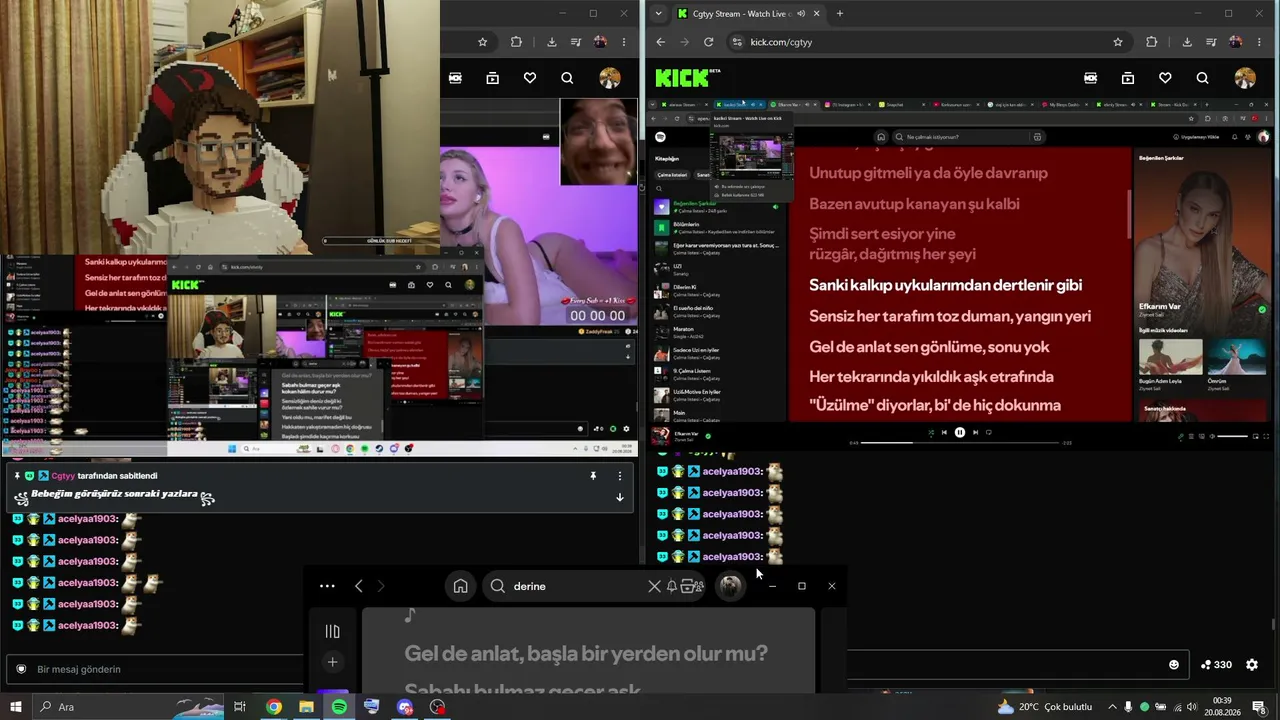Reload the kick.com/cgtyy page
Screen dimensions: 1280x720
tap(709, 42)
